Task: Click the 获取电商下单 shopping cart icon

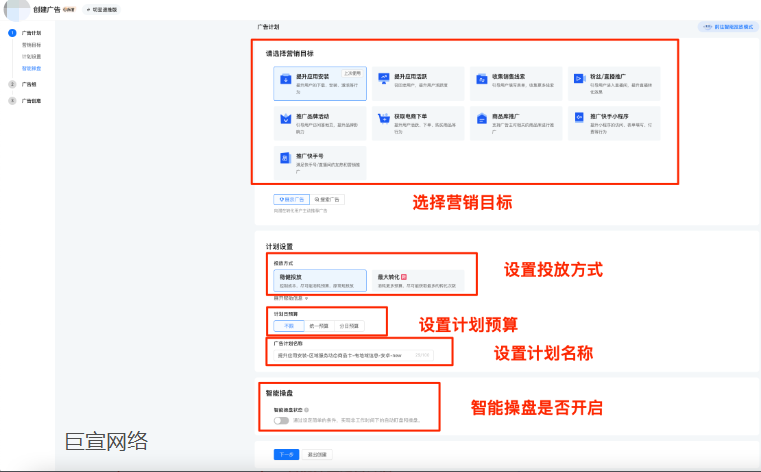Action: pos(384,118)
